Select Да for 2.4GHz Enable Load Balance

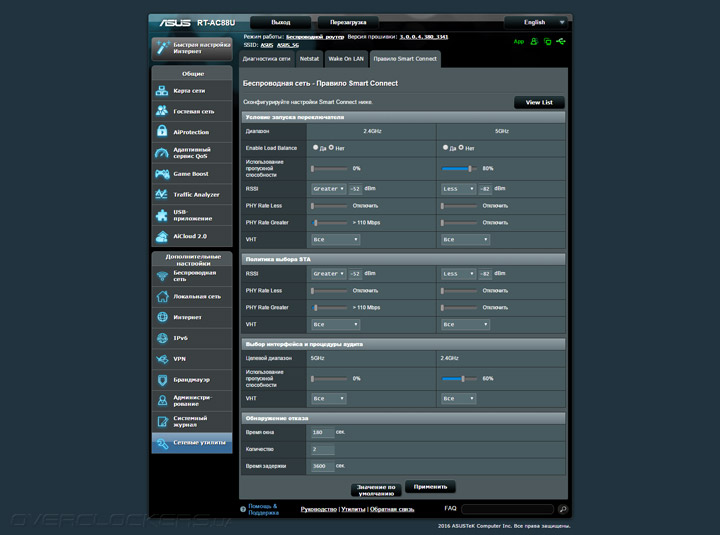coord(316,147)
